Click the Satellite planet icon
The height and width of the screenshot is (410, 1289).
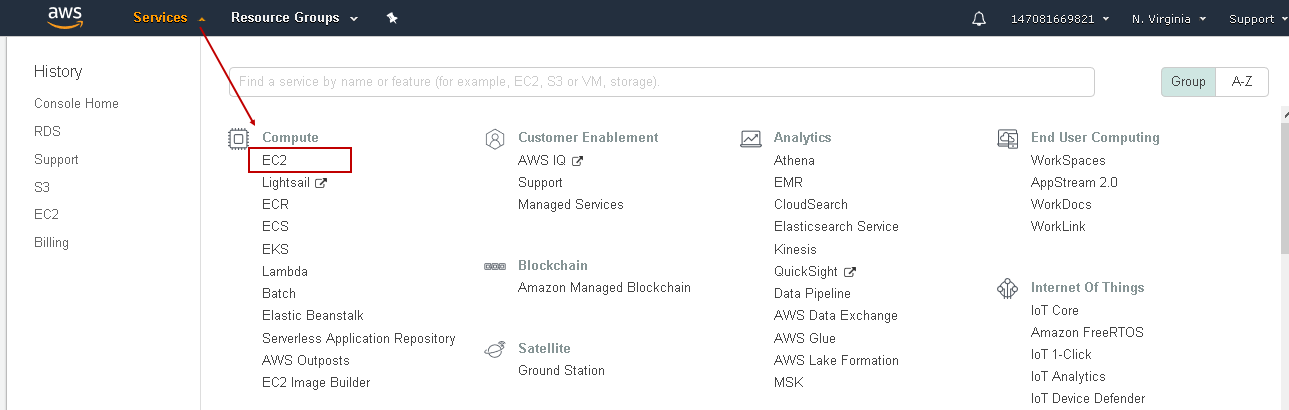(x=494, y=349)
